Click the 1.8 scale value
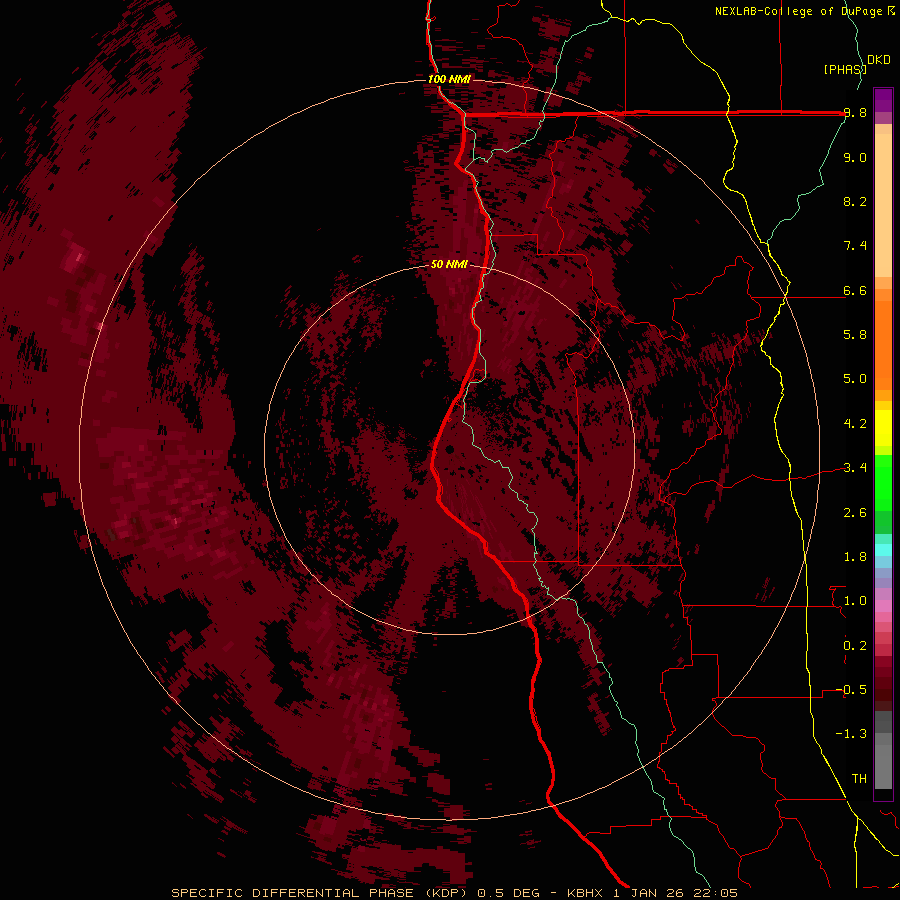The image size is (900, 900). pos(855,557)
